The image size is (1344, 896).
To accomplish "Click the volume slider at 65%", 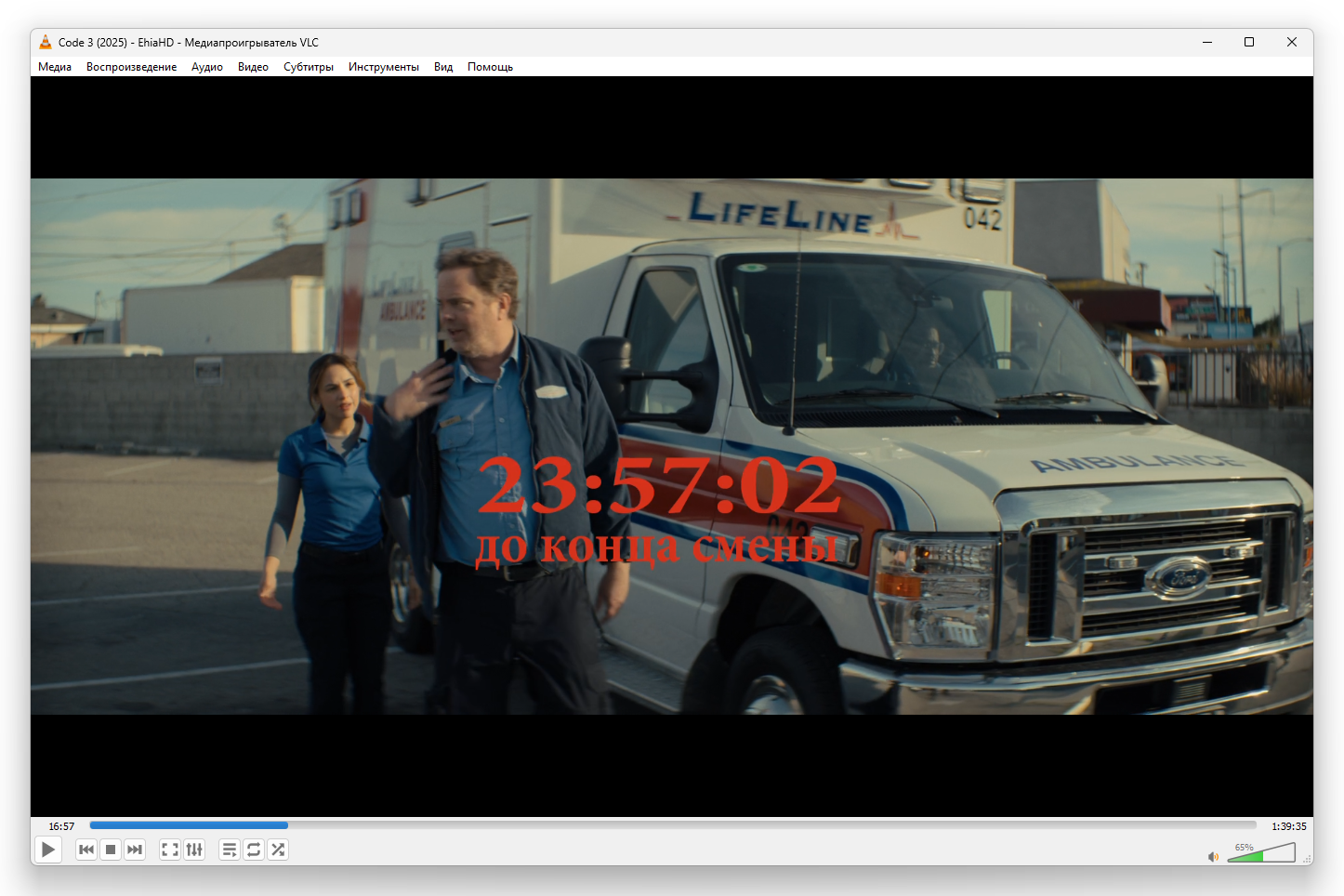I will (x=1261, y=854).
